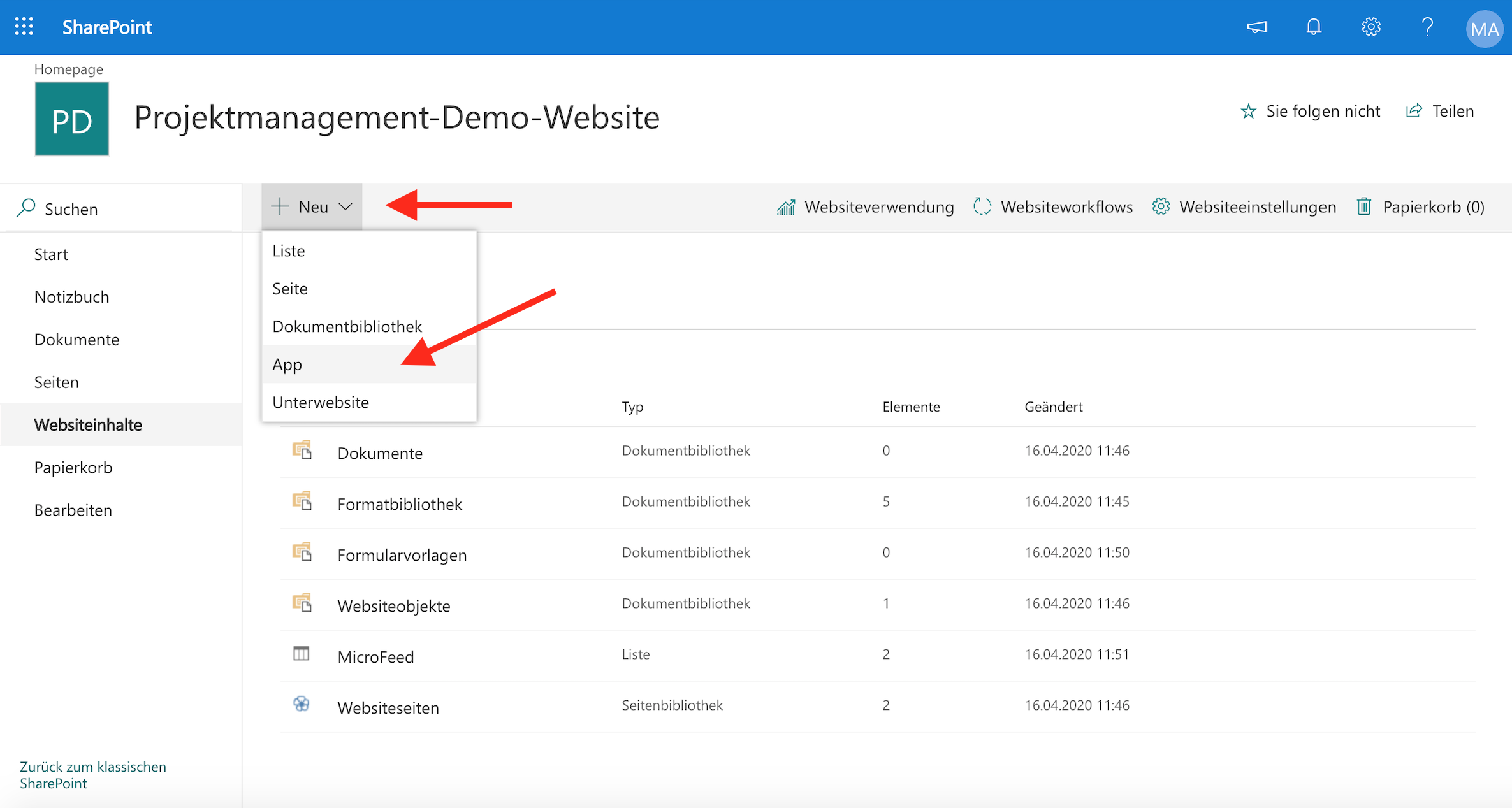Open the notifications bell

[1313, 27]
